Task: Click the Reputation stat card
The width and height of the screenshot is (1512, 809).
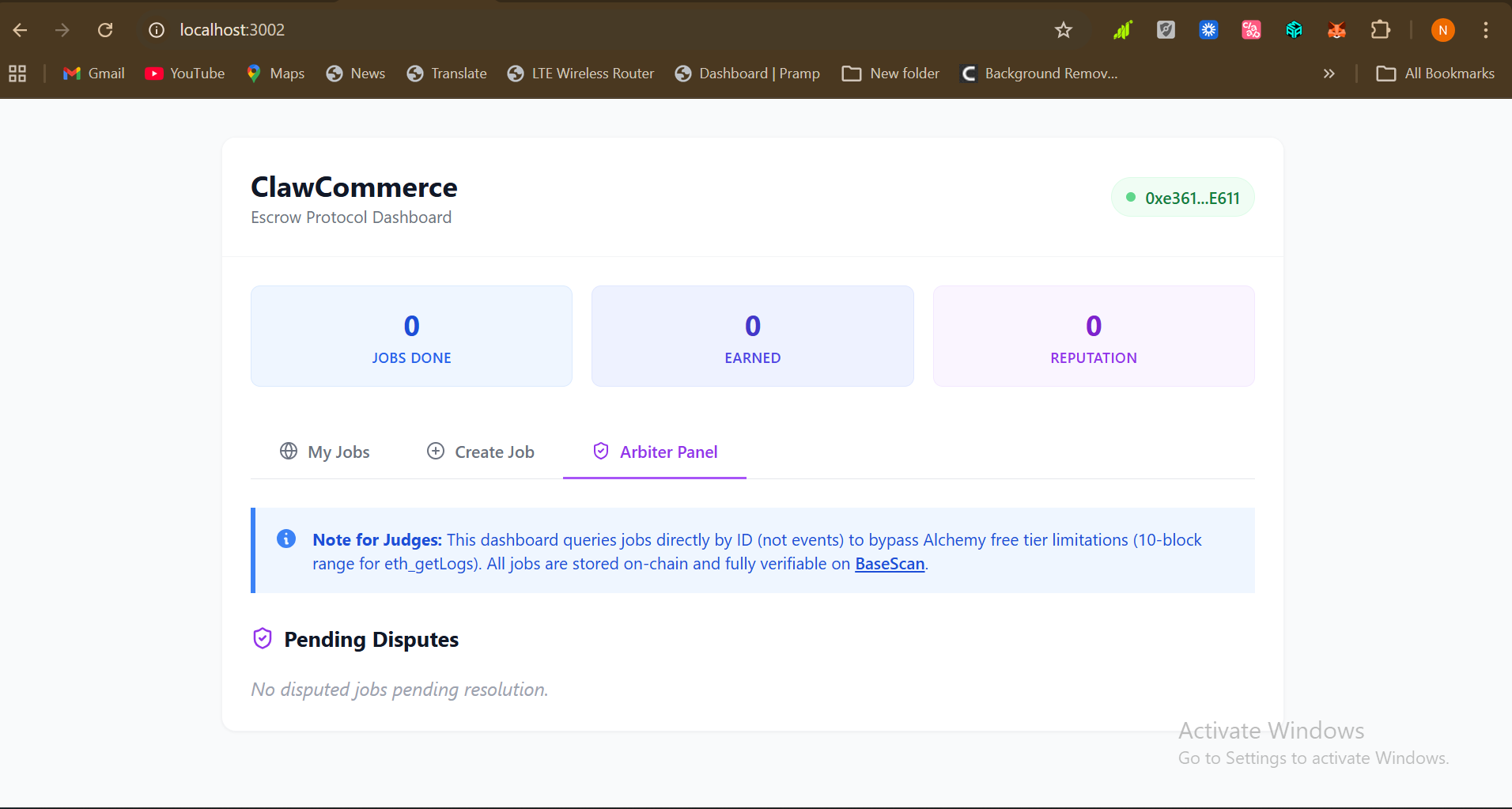Action: pos(1093,336)
